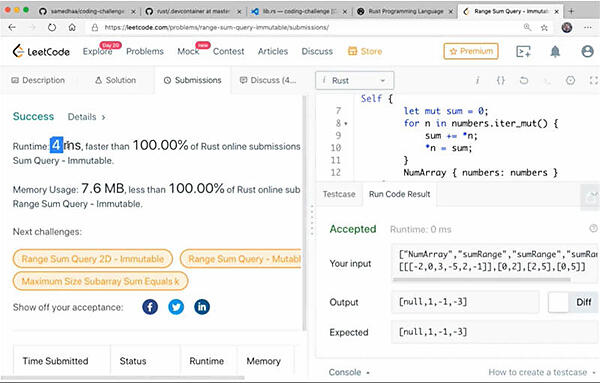Switch to lib.rs coding-challenge browser tab
The height and width of the screenshot is (383, 600).
(298, 11)
